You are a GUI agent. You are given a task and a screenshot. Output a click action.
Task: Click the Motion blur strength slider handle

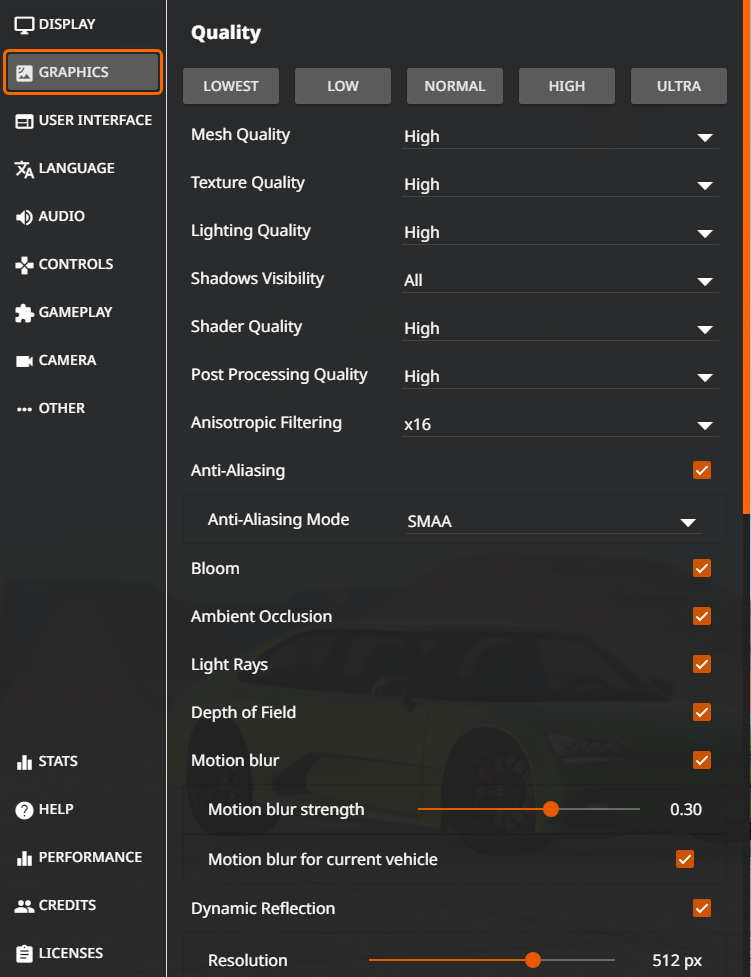click(551, 809)
